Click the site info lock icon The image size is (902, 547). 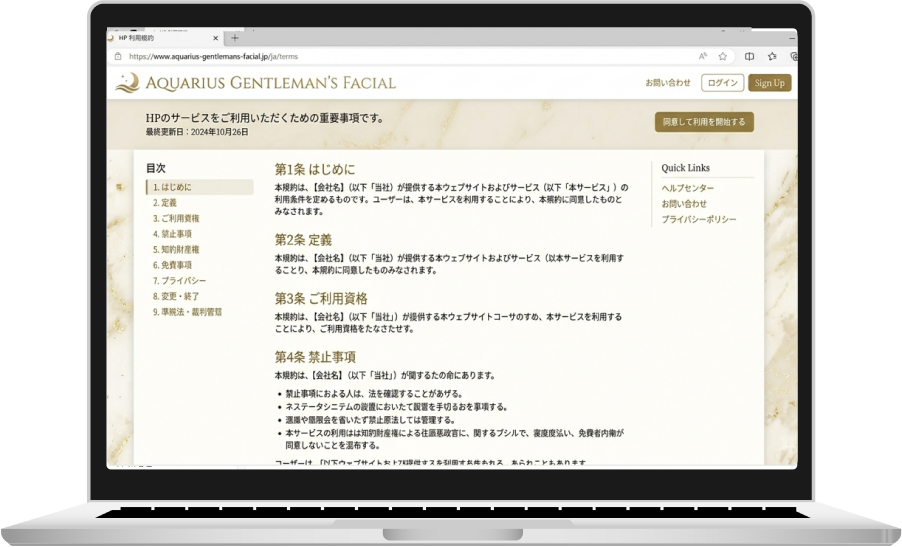pos(118,56)
